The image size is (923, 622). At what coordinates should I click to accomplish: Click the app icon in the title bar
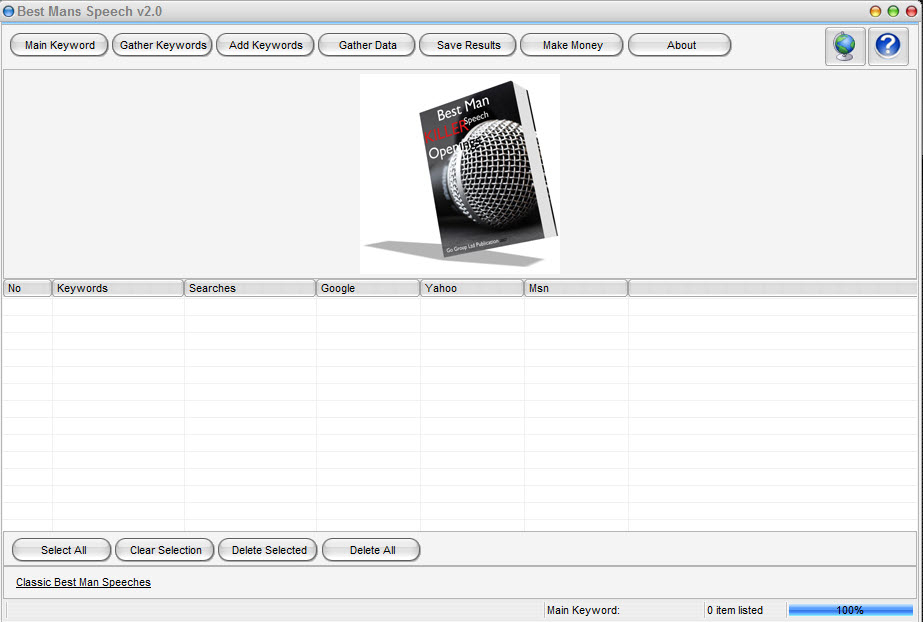[x=9, y=11]
